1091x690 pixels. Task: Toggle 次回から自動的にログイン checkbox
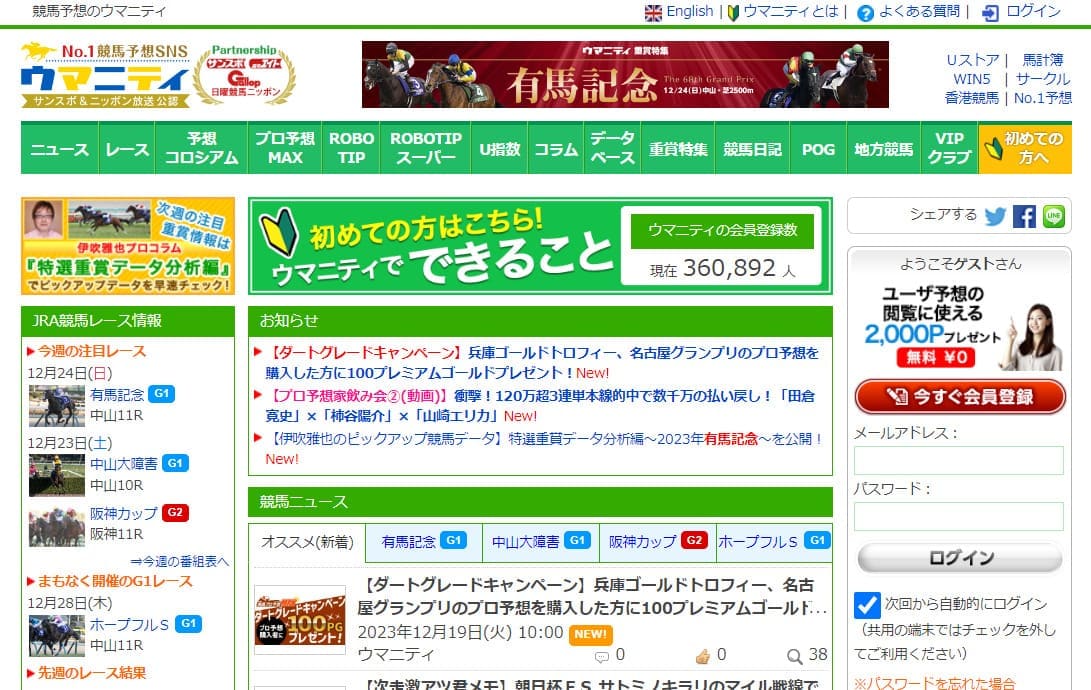click(867, 604)
